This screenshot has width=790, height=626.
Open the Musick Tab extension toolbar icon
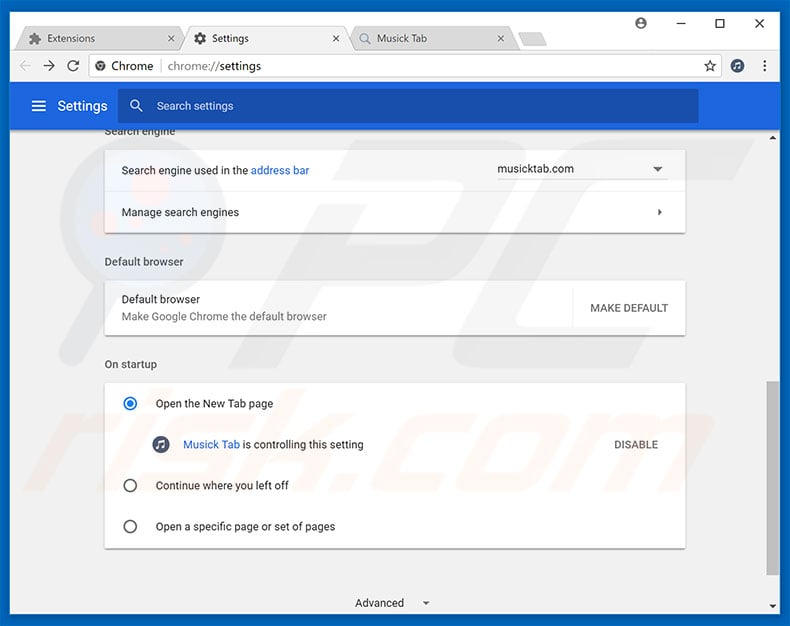click(738, 66)
